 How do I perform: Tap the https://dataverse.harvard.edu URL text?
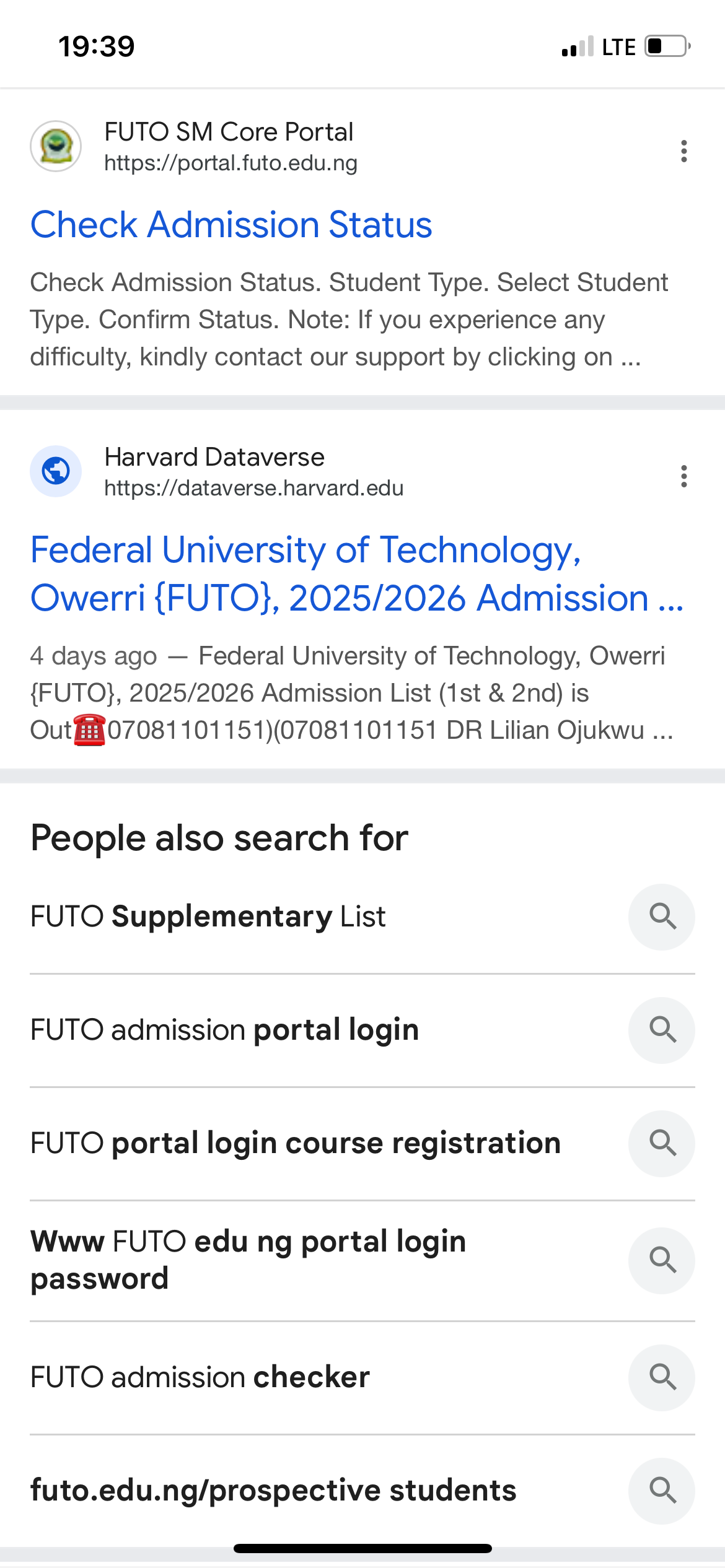253,488
